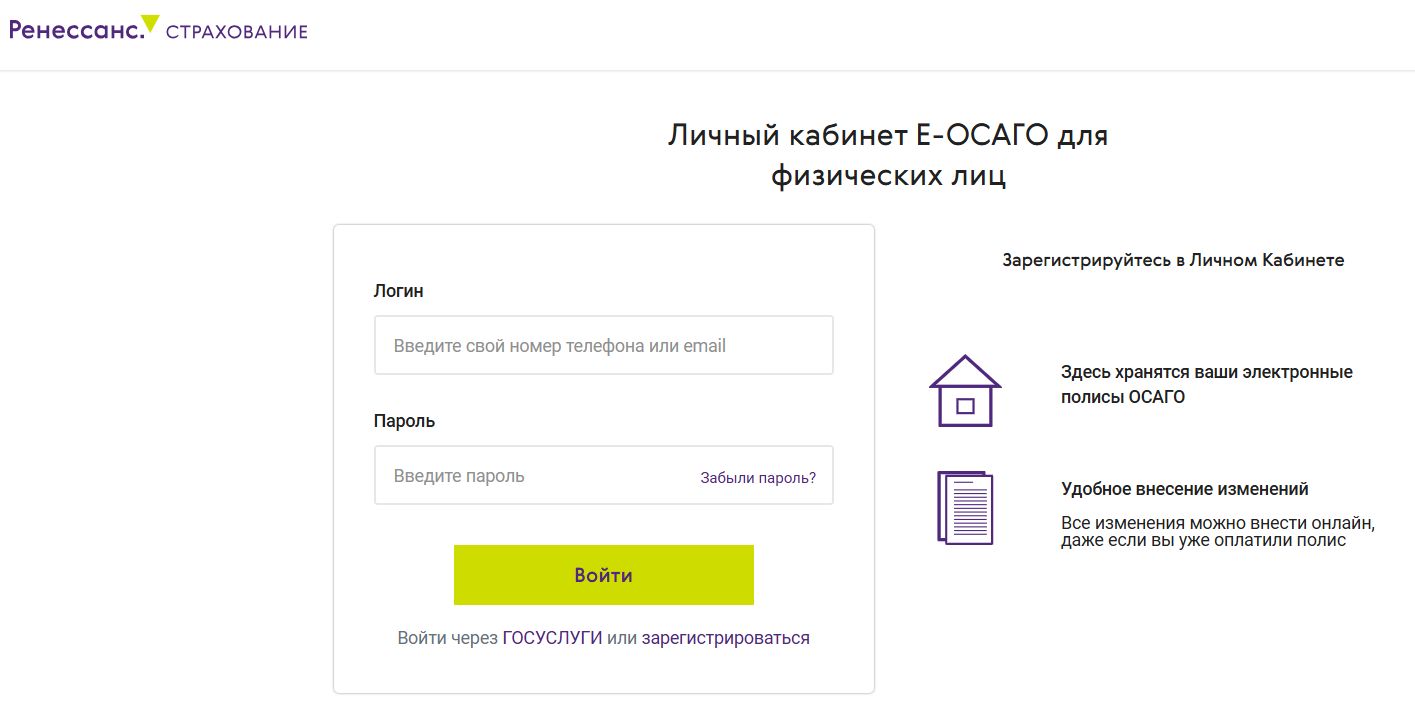Open the Забыли пароль? link
Viewport: 1415px width, 712px height.
tap(758, 478)
